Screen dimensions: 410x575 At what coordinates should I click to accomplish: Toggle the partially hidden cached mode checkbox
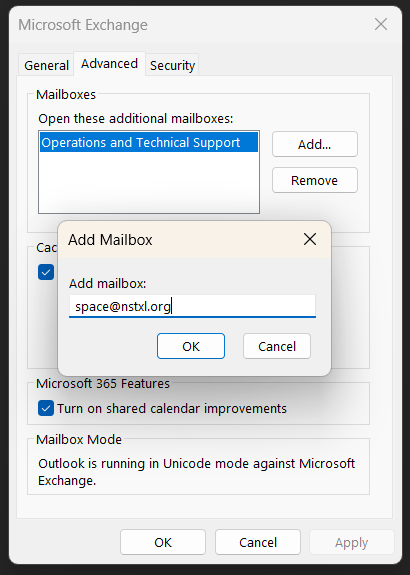[46, 272]
